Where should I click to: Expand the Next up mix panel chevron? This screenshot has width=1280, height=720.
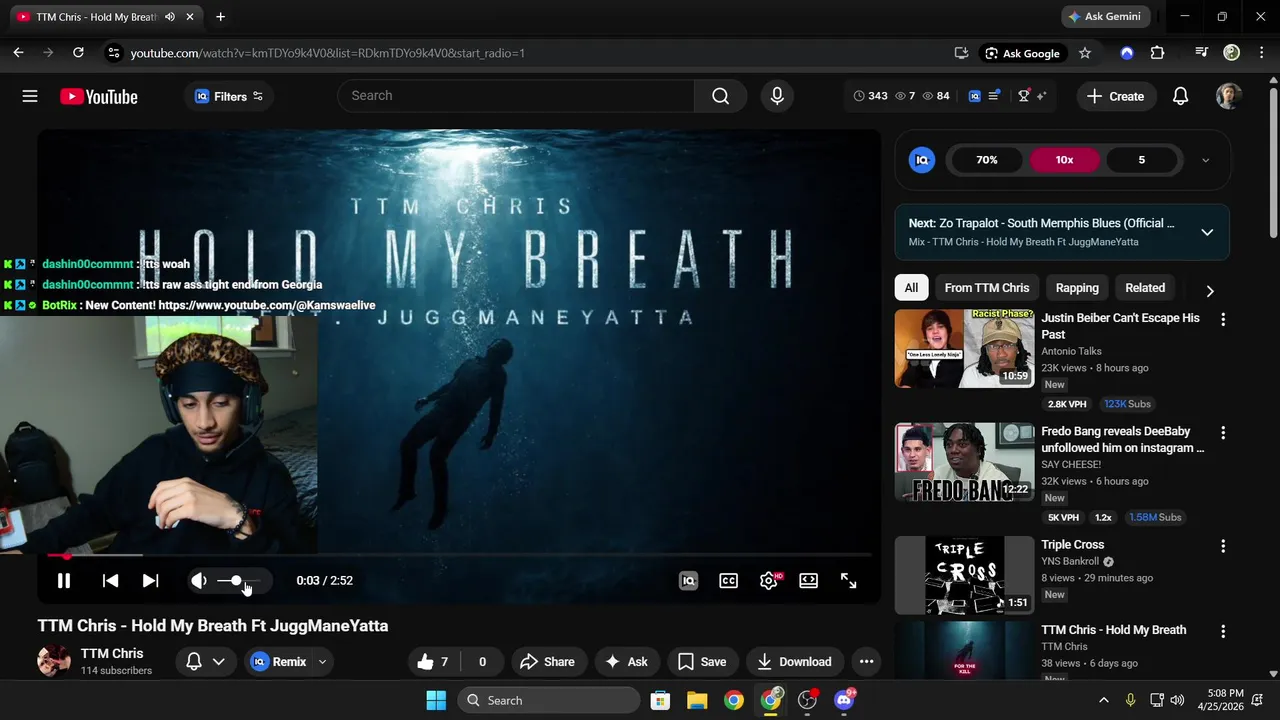(1207, 232)
